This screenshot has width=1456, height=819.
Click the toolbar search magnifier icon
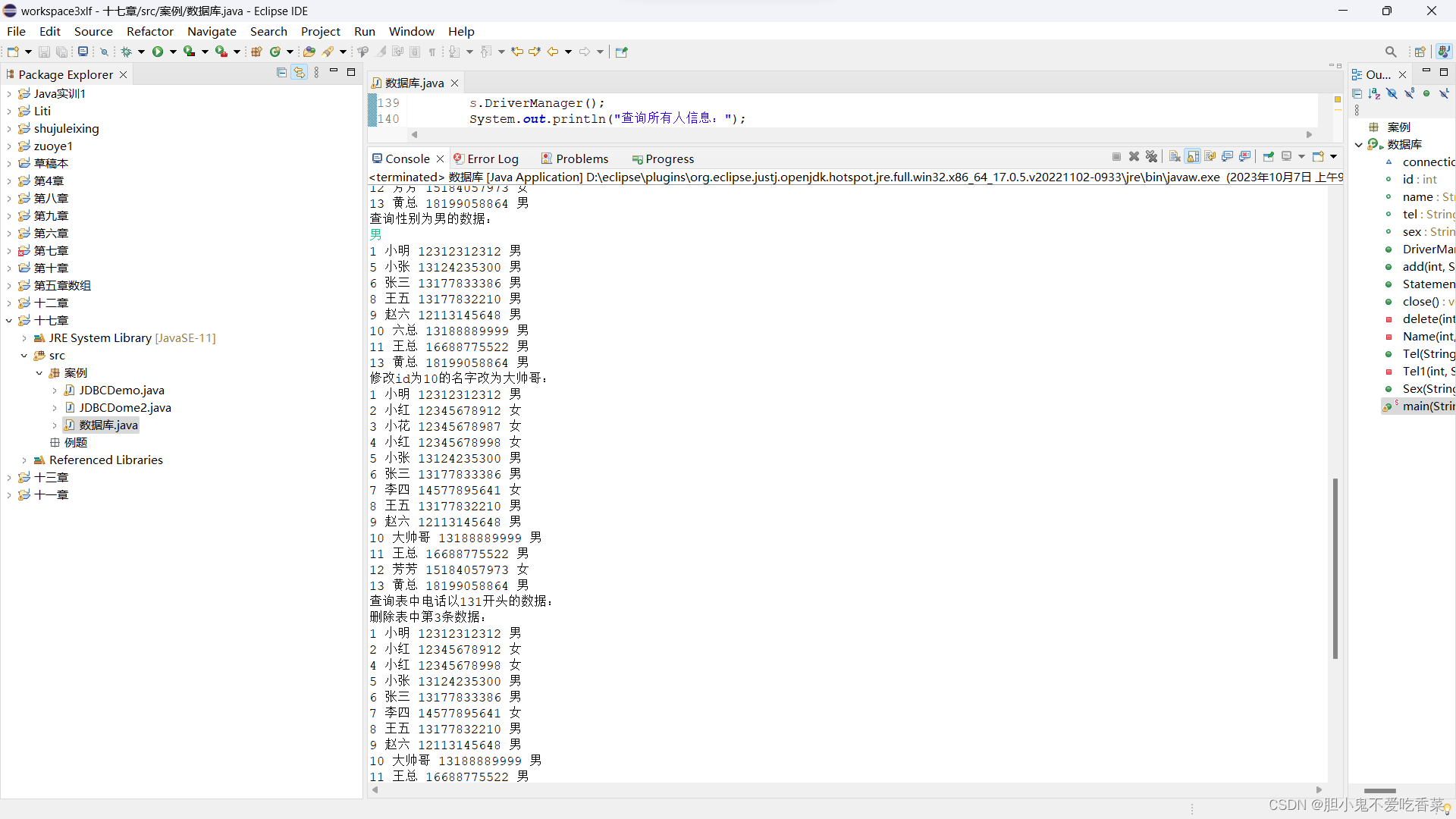(1390, 52)
